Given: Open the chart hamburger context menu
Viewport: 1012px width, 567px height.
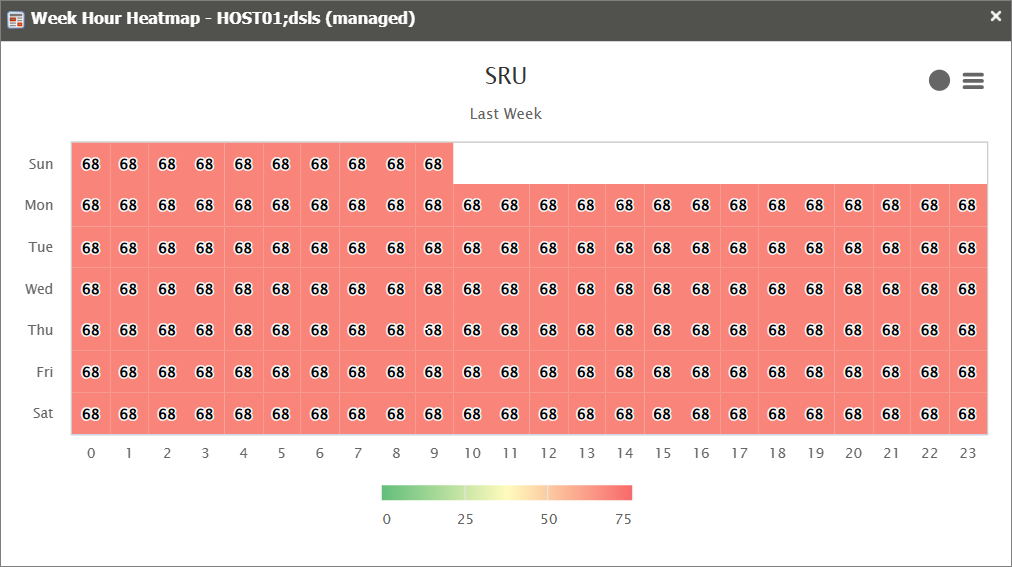Looking at the screenshot, I should [x=973, y=81].
